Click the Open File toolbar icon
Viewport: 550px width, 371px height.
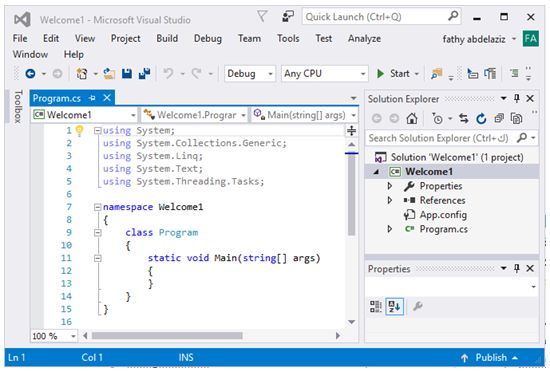click(109, 74)
